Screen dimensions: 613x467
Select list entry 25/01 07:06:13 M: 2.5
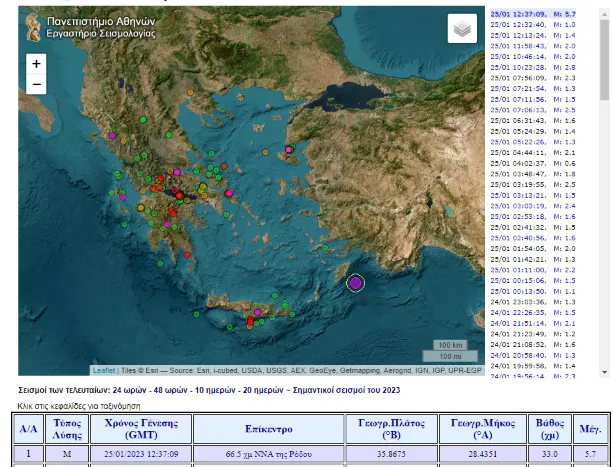pos(533,110)
